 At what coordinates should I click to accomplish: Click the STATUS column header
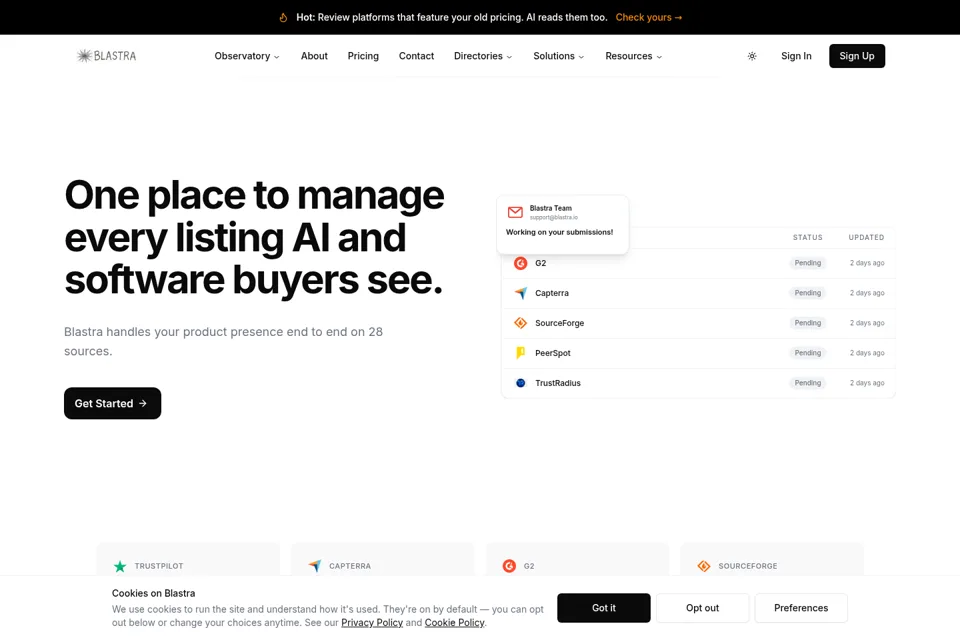pyautogui.click(x=808, y=237)
